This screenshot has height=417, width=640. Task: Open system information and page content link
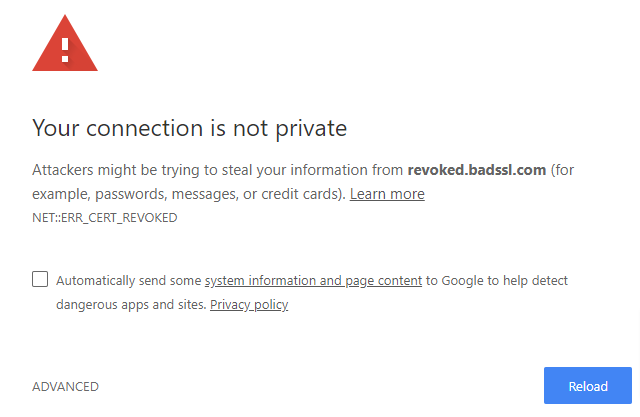click(313, 281)
